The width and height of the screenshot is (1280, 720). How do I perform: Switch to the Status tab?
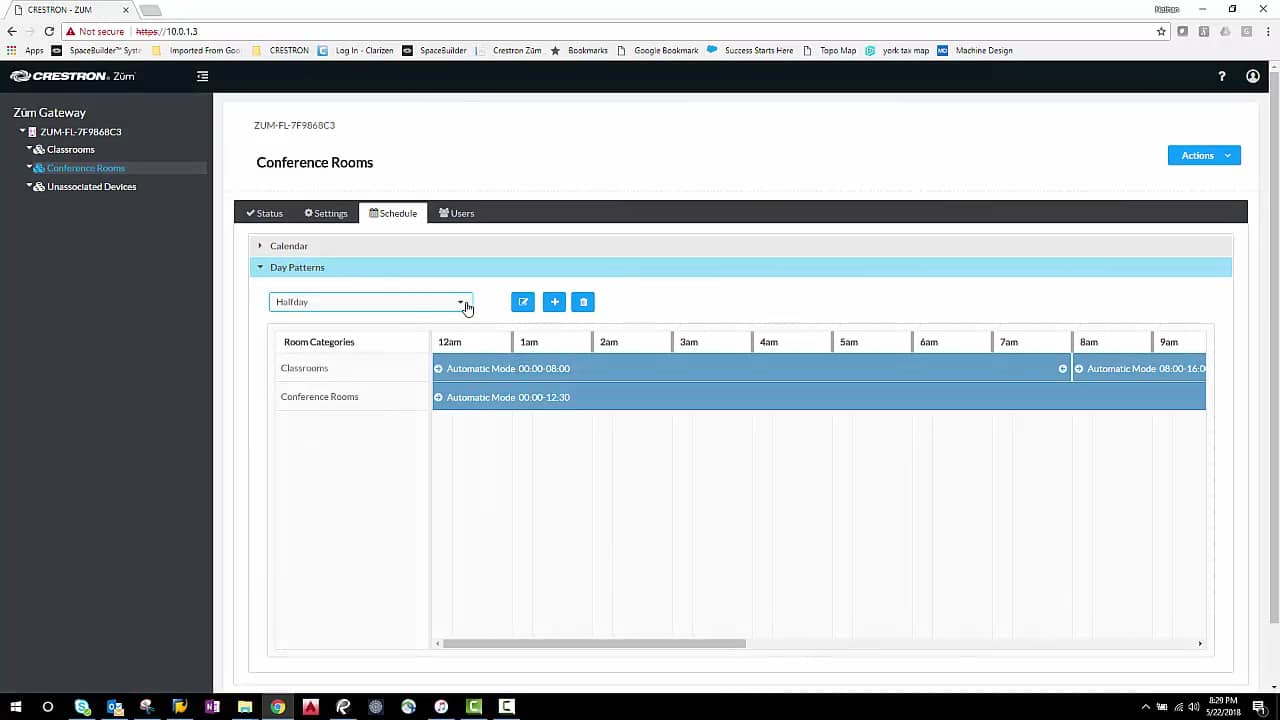[265, 213]
